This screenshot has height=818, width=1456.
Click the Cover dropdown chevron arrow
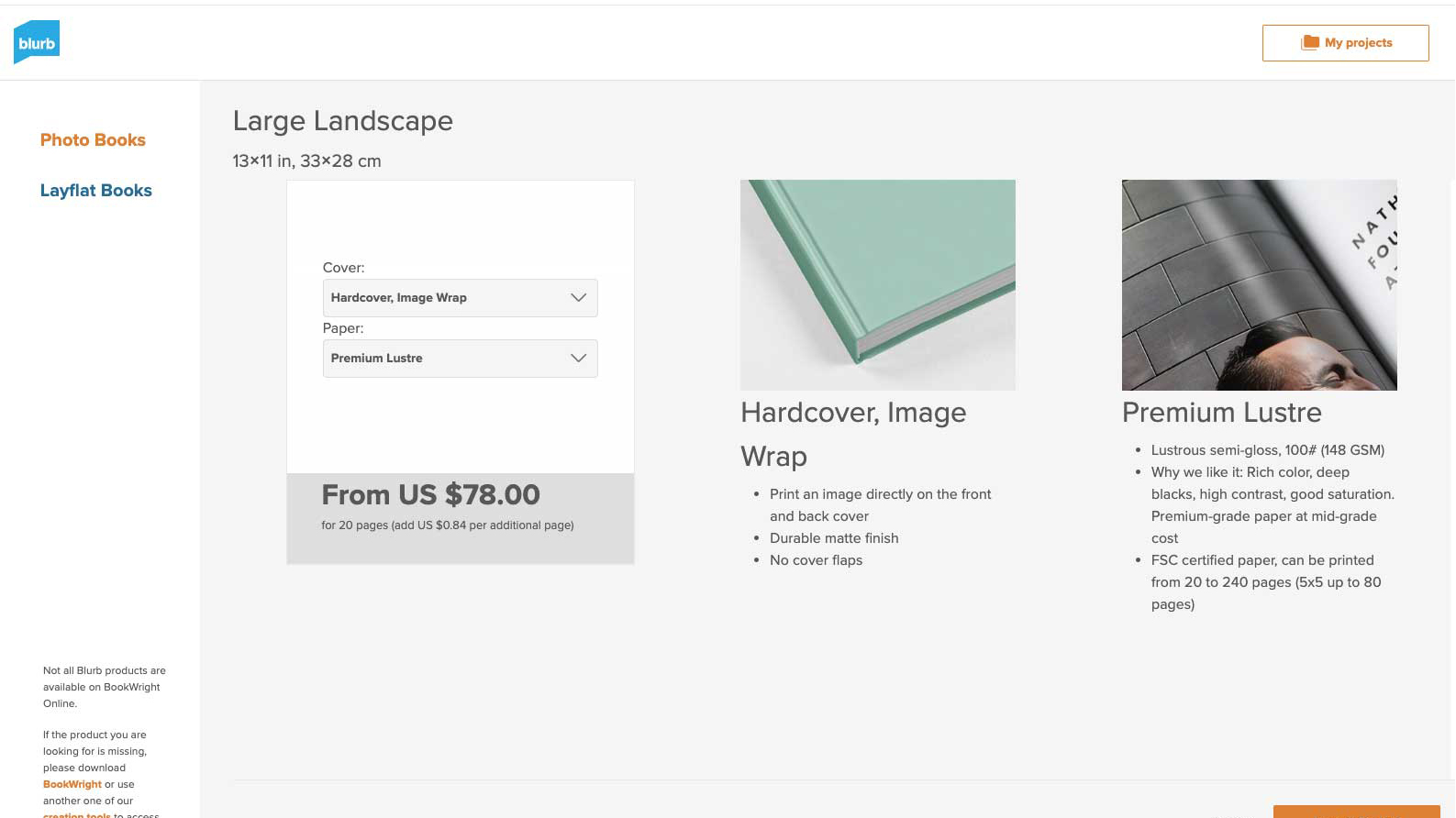(578, 298)
